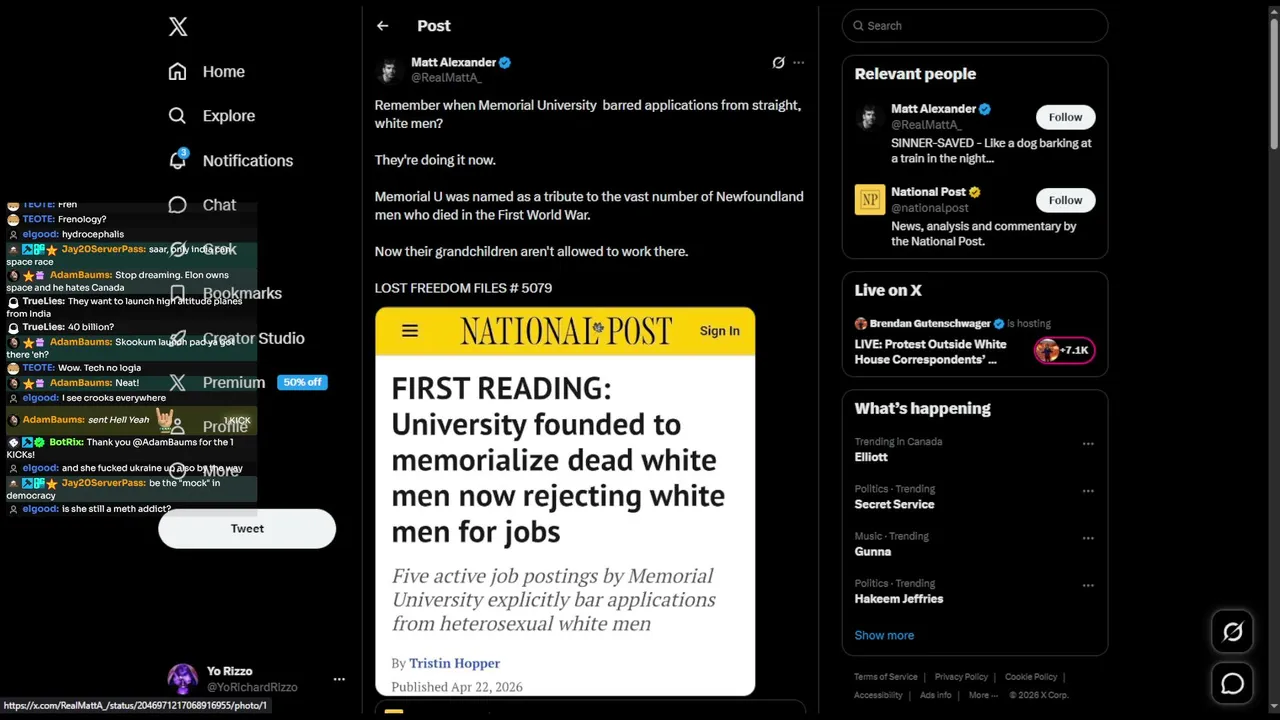This screenshot has height=720, width=1280.
Task: Follow Matt Alexander
Action: pyautogui.click(x=1065, y=117)
